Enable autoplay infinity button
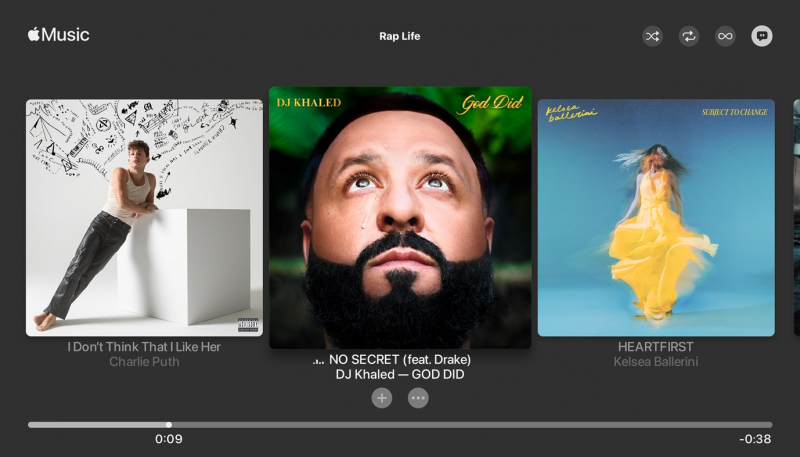 point(725,36)
